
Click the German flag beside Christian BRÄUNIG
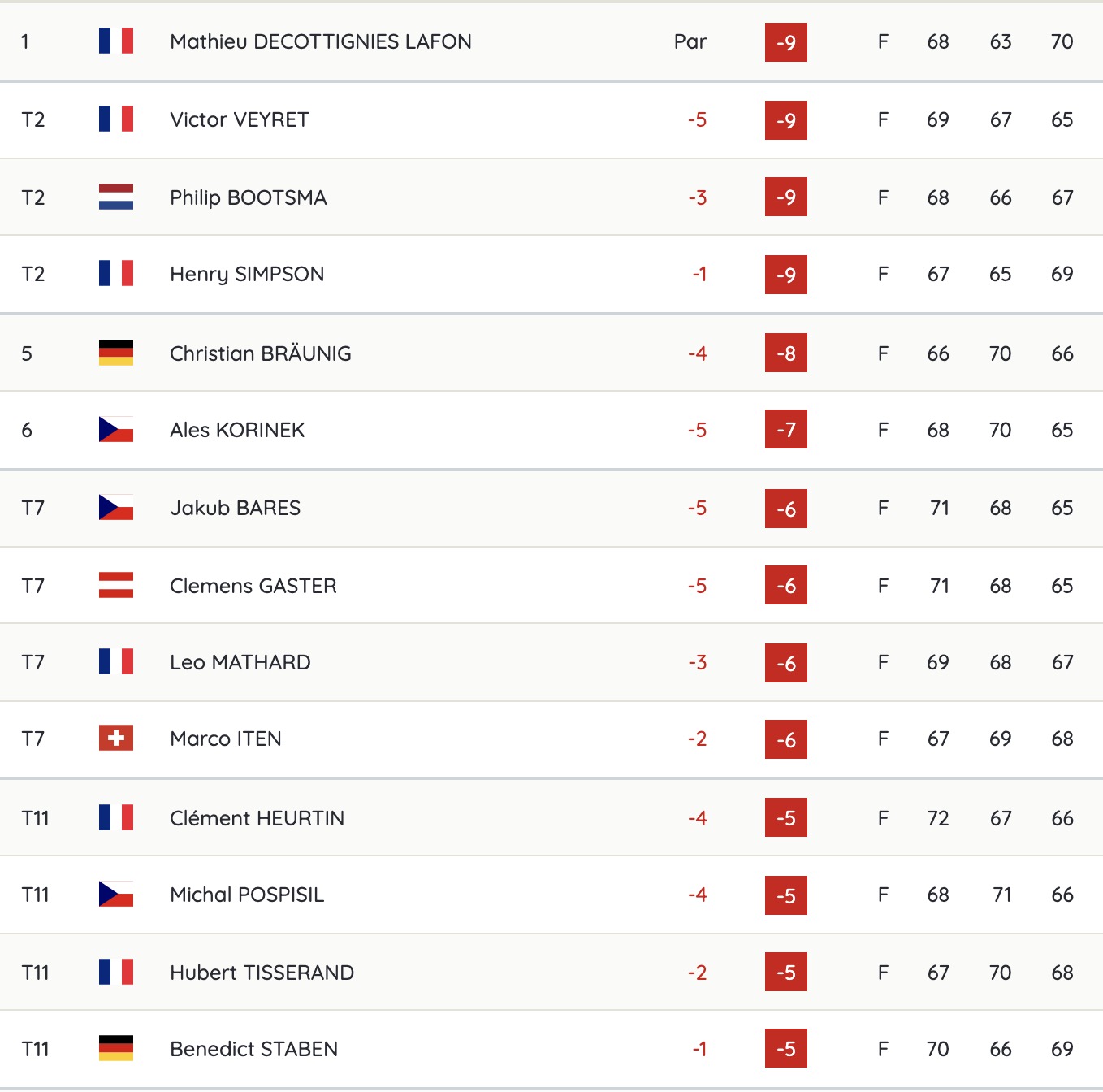point(116,353)
